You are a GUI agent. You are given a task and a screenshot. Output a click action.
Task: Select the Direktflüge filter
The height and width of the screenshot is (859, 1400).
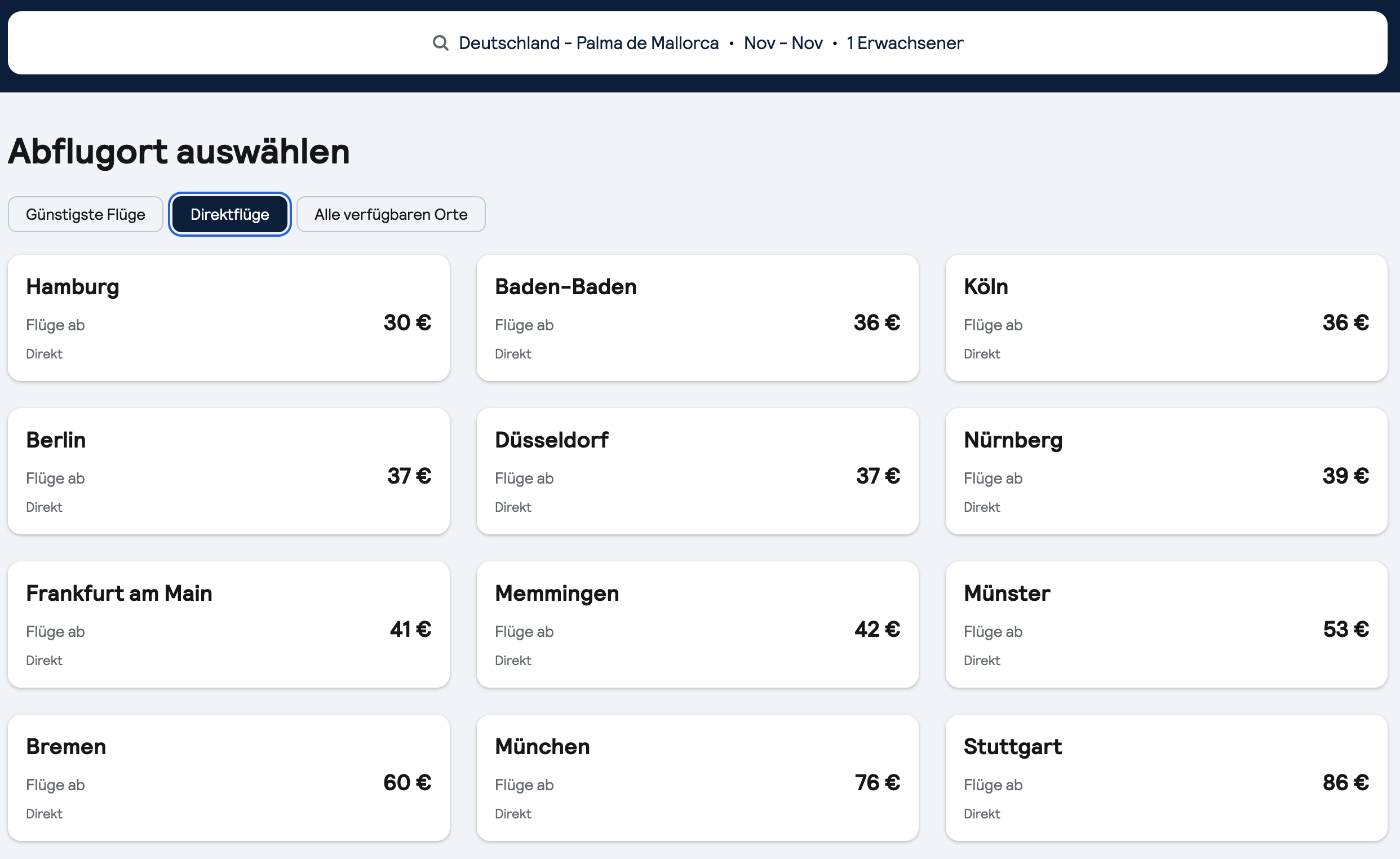click(229, 214)
